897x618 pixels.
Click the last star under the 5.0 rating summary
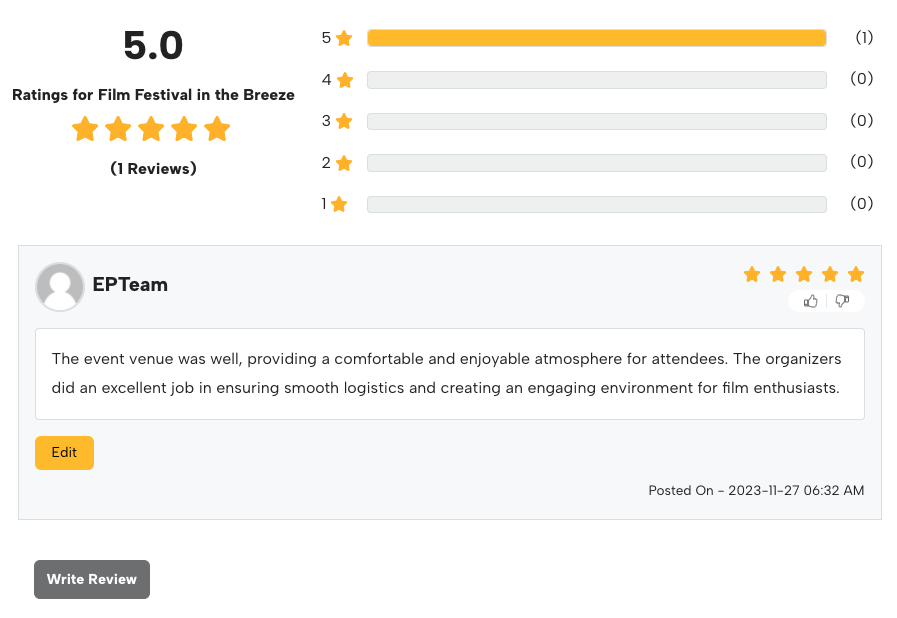pyautogui.click(x=217, y=129)
